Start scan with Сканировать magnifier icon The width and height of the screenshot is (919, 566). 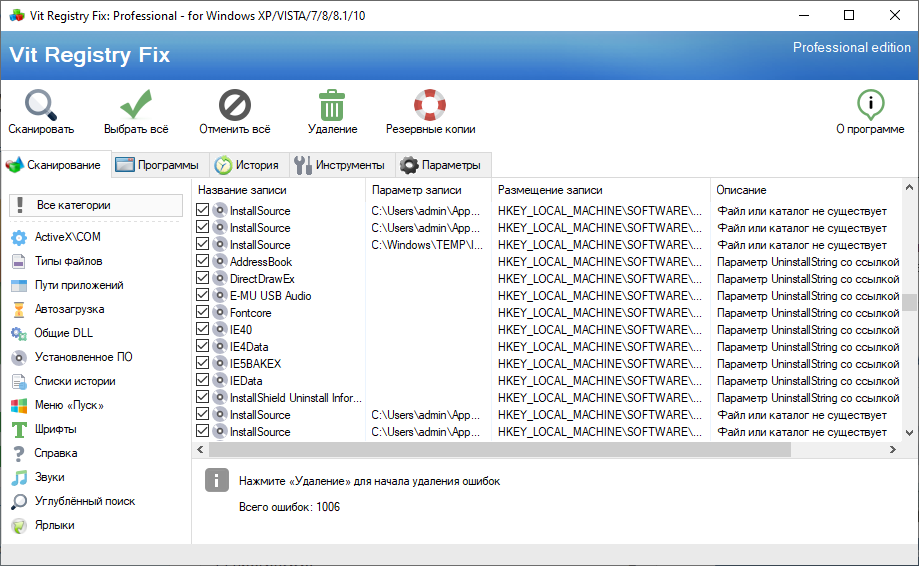tap(40, 105)
